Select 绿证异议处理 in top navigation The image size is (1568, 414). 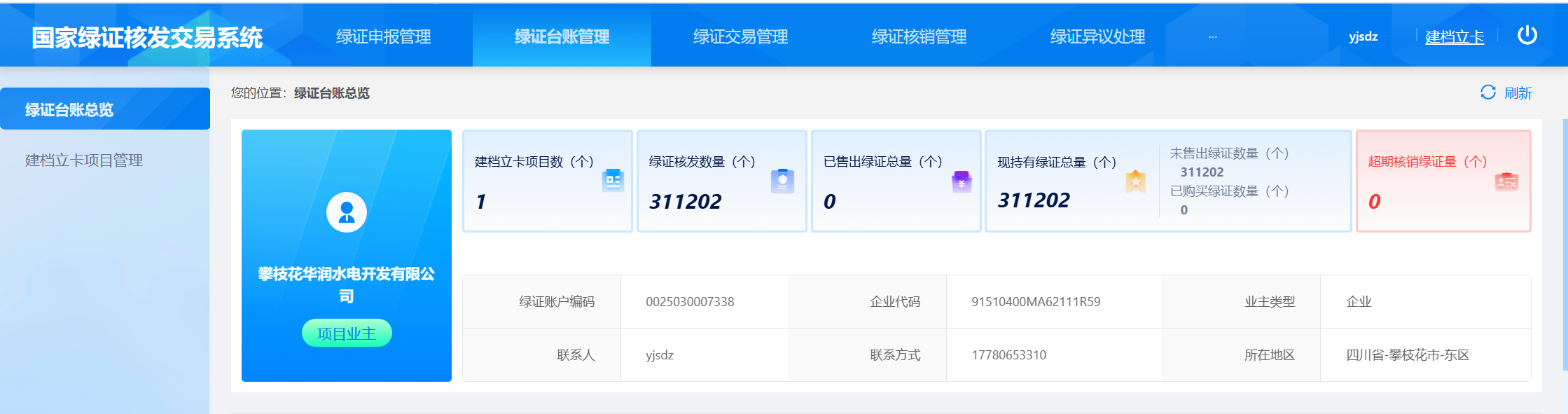click(x=1097, y=36)
